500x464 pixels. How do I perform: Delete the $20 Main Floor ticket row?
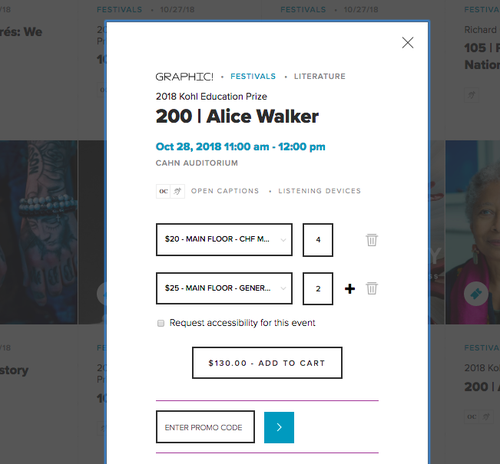372,240
